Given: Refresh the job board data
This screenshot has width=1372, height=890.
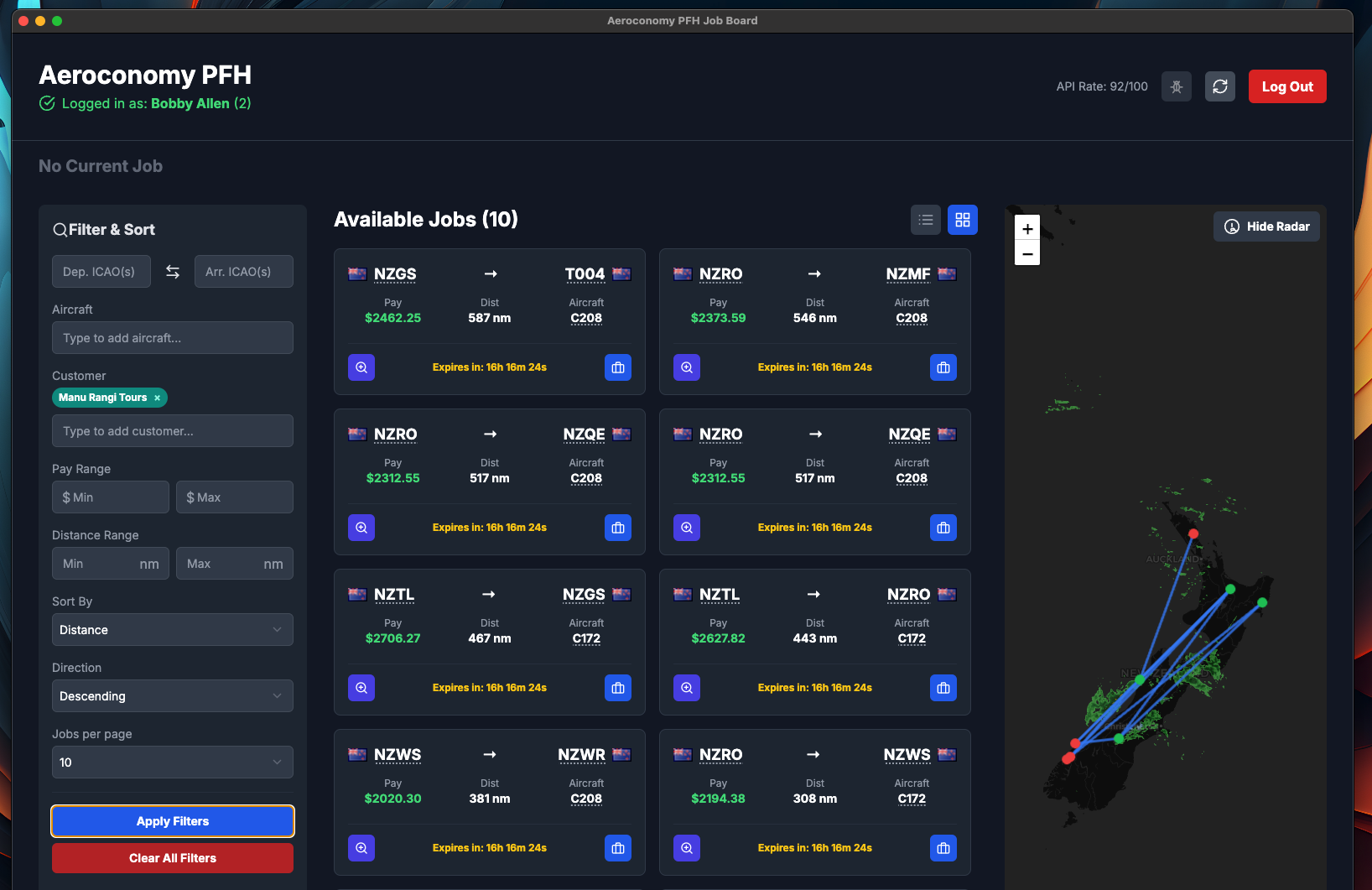Looking at the screenshot, I should coord(1220,86).
